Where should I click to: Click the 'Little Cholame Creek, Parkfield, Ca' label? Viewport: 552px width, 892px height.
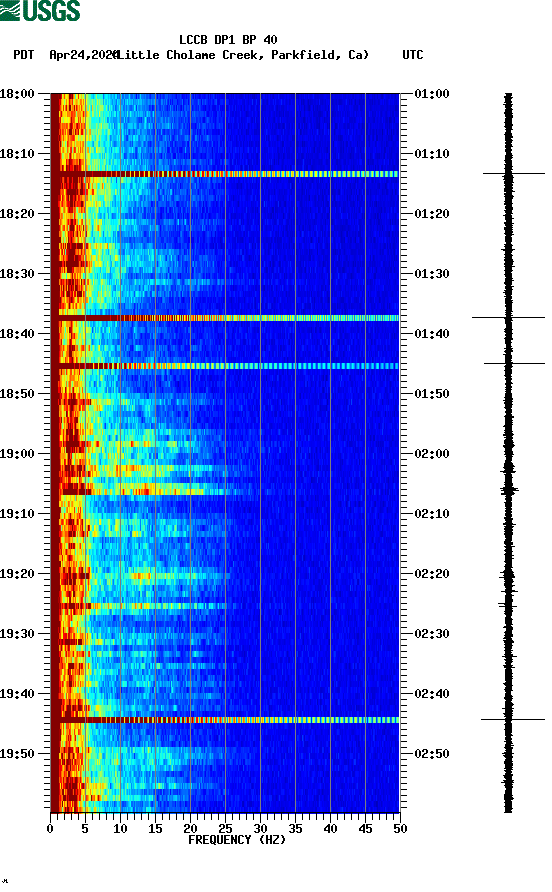tap(242, 55)
